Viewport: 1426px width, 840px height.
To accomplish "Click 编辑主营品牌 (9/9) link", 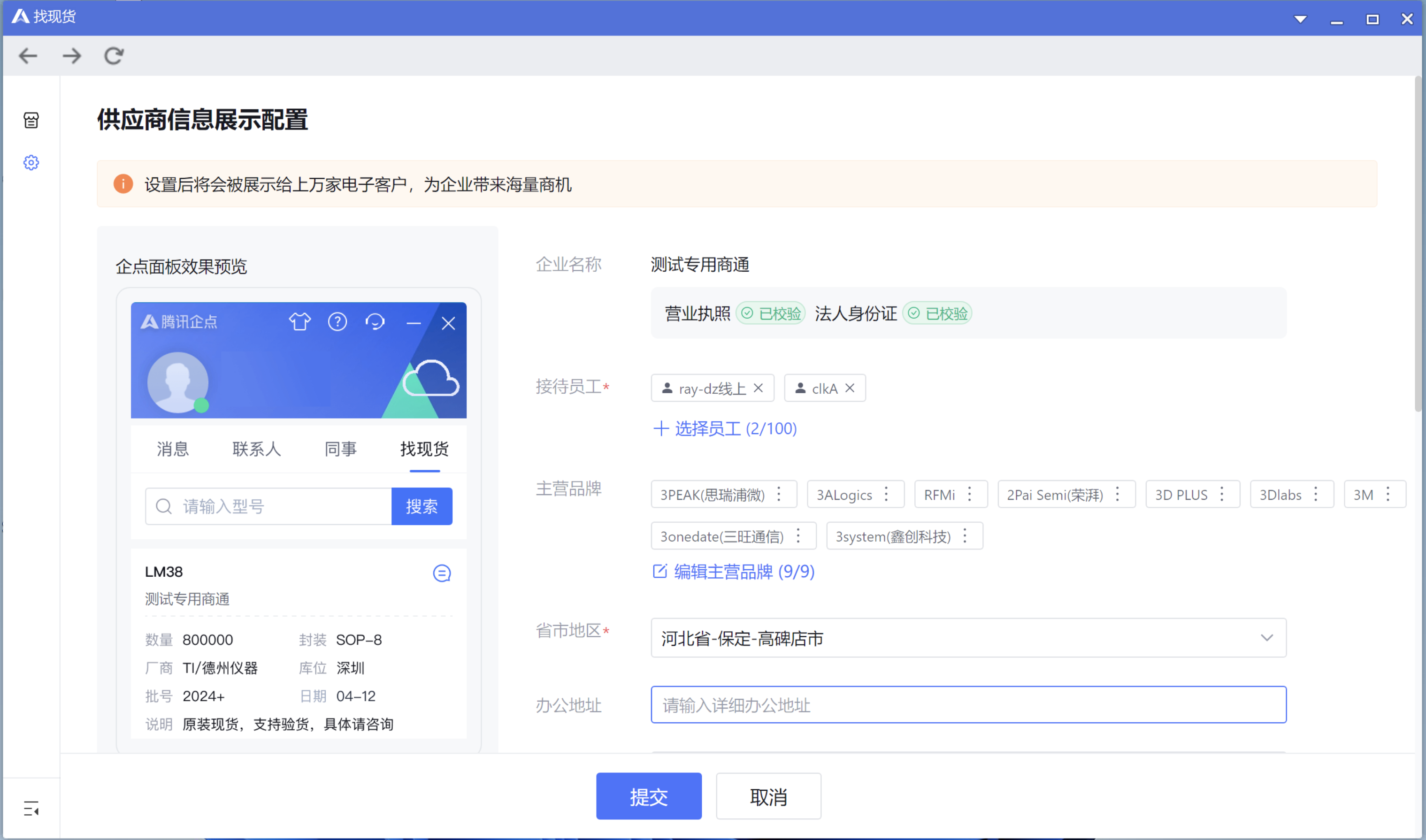I will click(734, 572).
